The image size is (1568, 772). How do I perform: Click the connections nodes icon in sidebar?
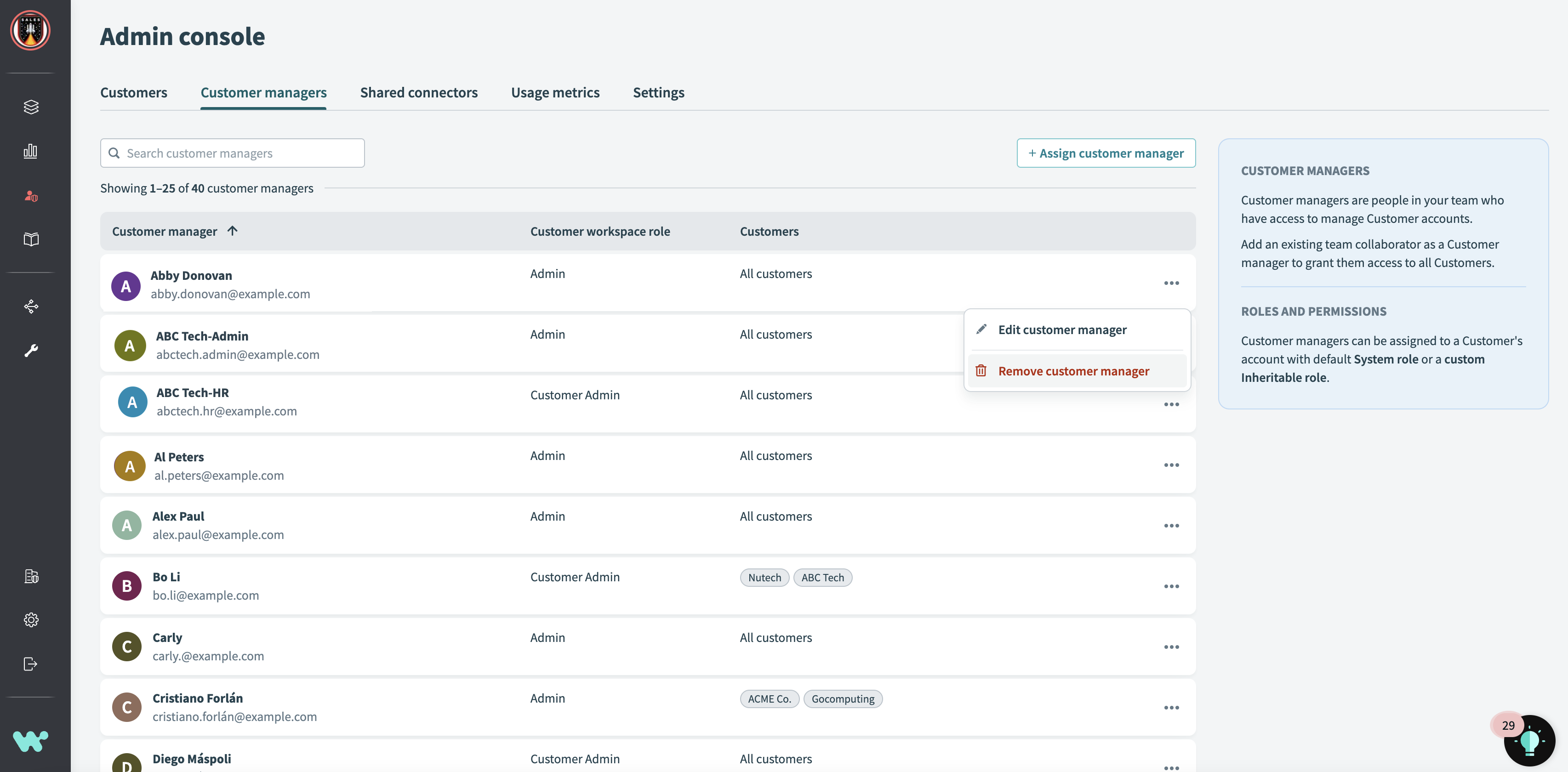[x=31, y=306]
